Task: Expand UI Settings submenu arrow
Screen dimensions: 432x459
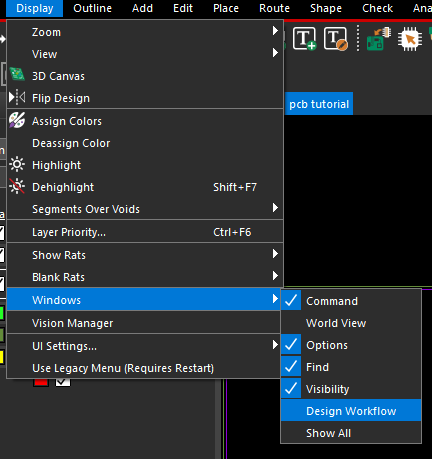Action: [275, 345]
